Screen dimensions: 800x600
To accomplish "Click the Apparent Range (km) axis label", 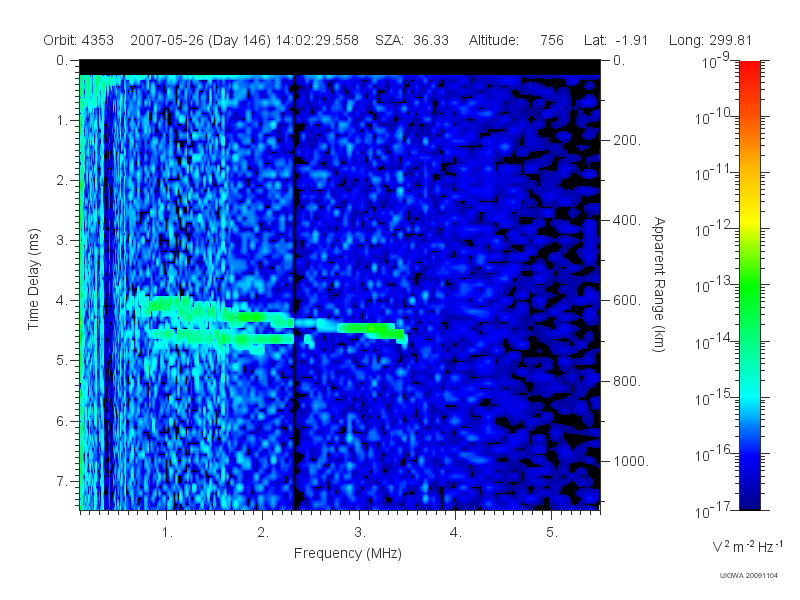I will (x=659, y=284).
